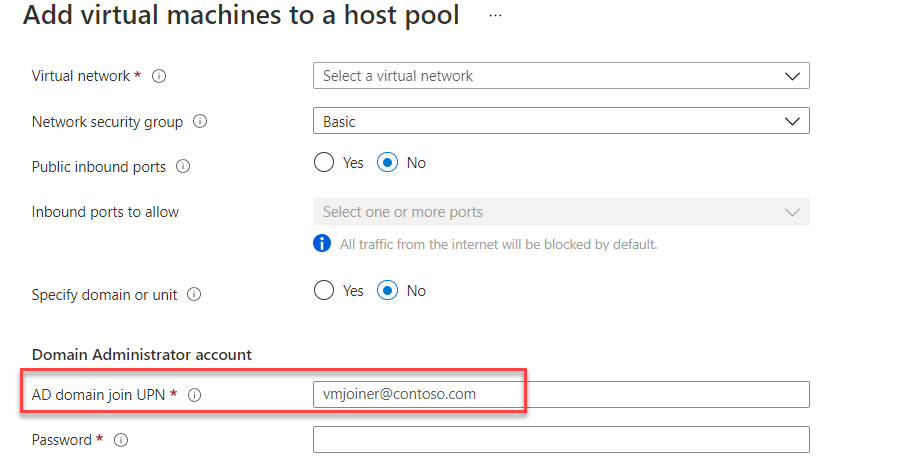Viewport: 923px width, 469px height.
Task: Open the ellipsis menu beside the page title
Action: pos(495,16)
